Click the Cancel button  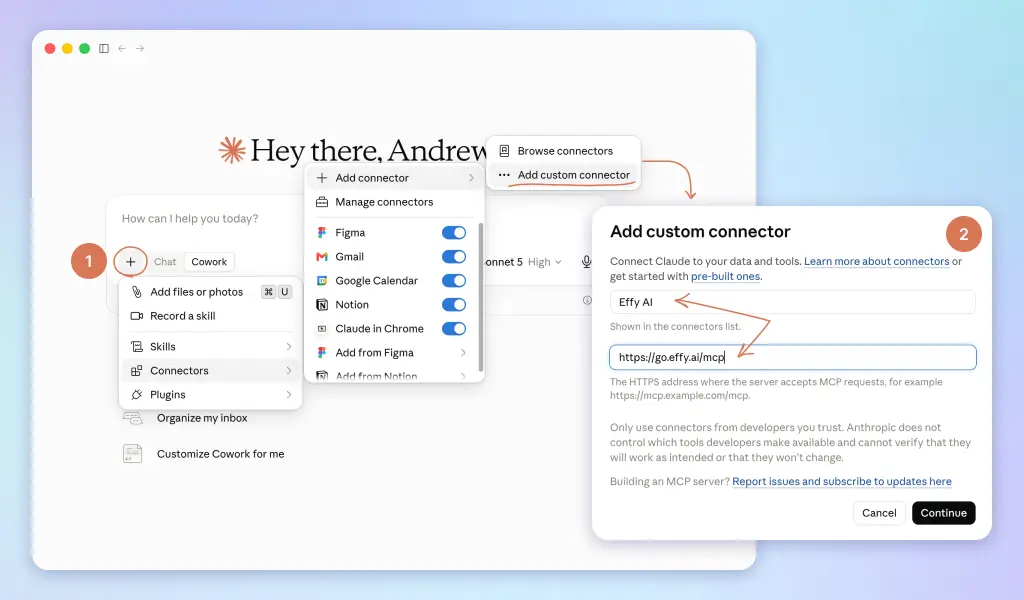coord(879,513)
